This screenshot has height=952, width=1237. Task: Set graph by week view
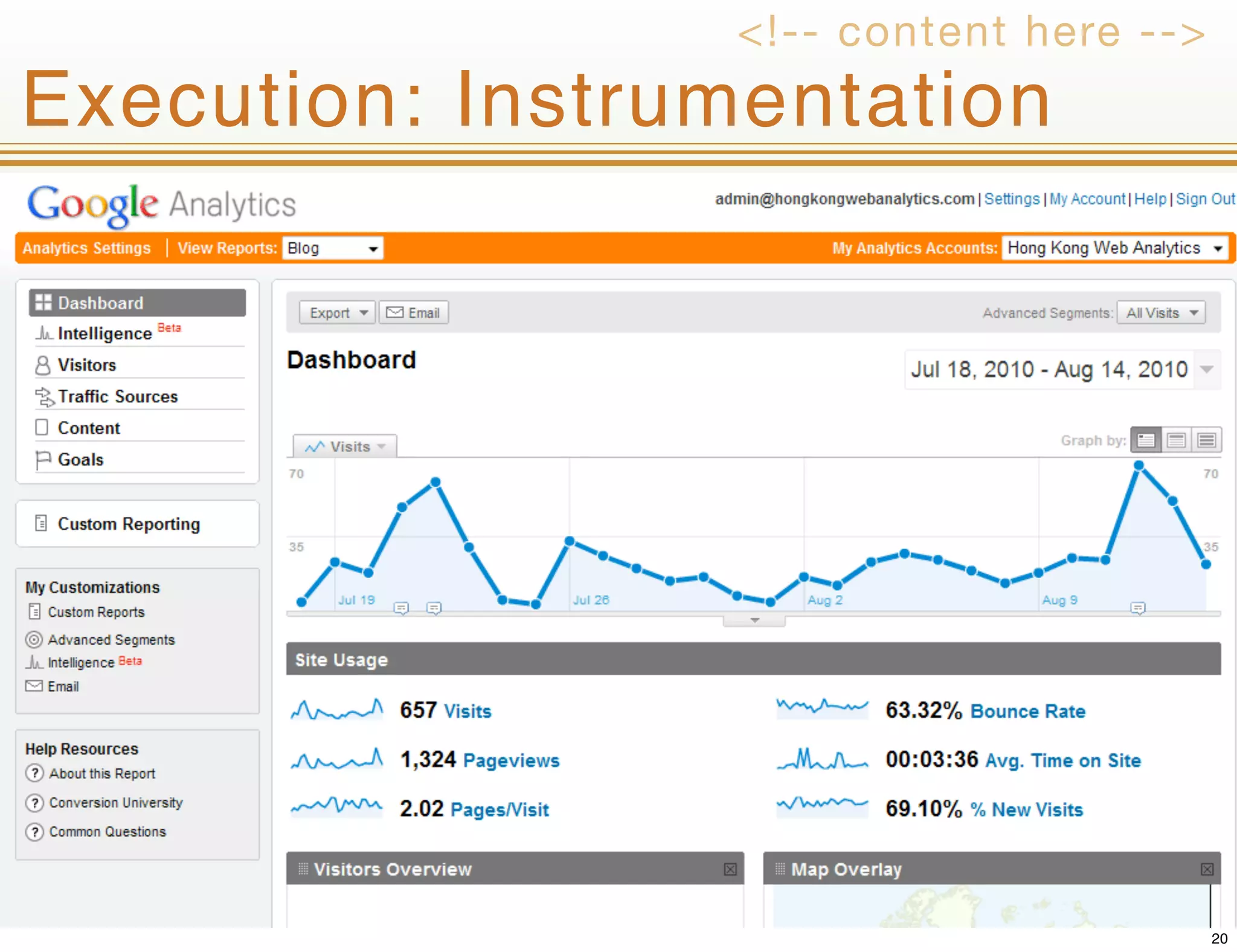coord(1176,440)
